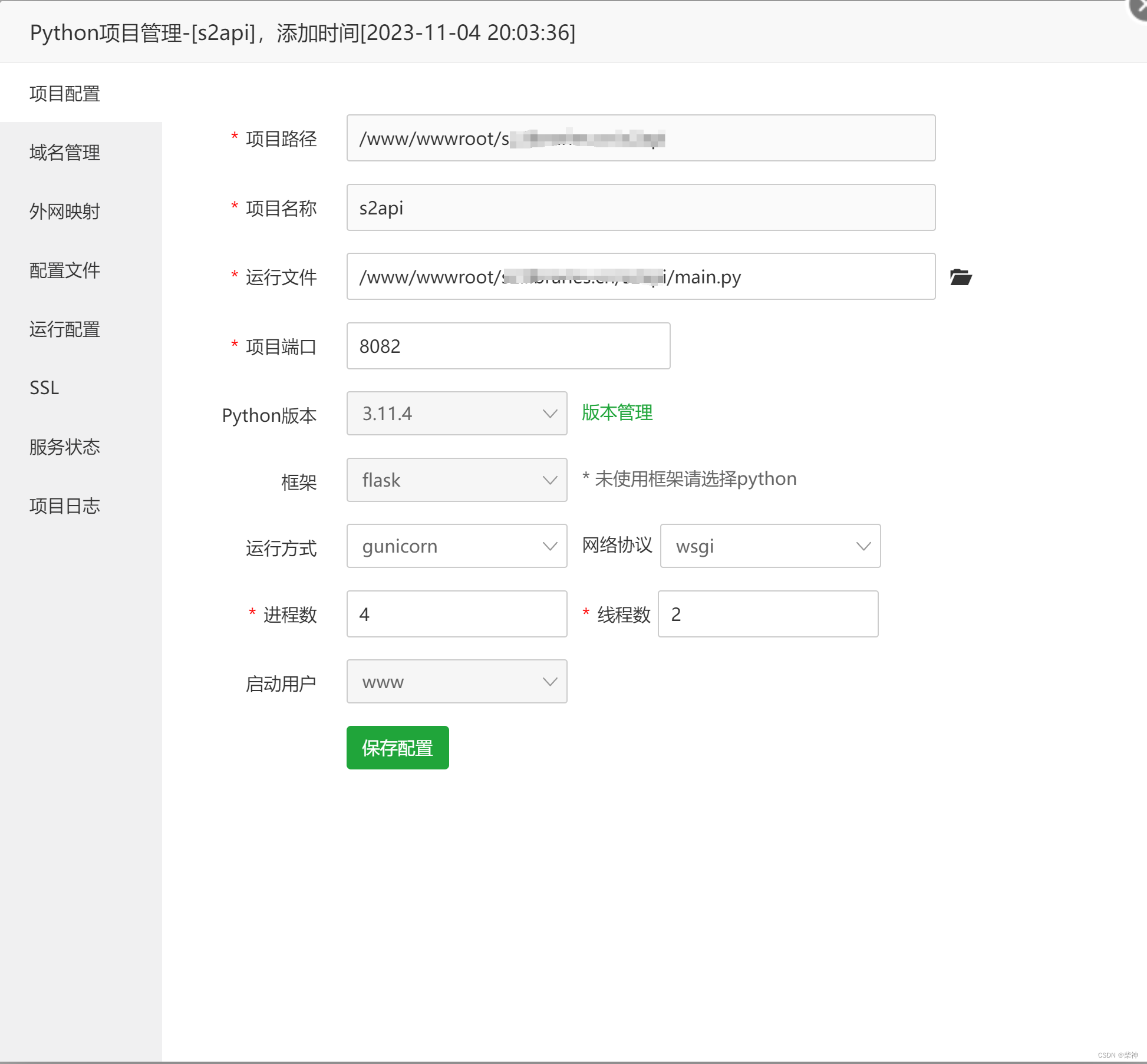The height and width of the screenshot is (1064, 1147).
Task: Open the 项目日志 section
Action: coord(65,505)
